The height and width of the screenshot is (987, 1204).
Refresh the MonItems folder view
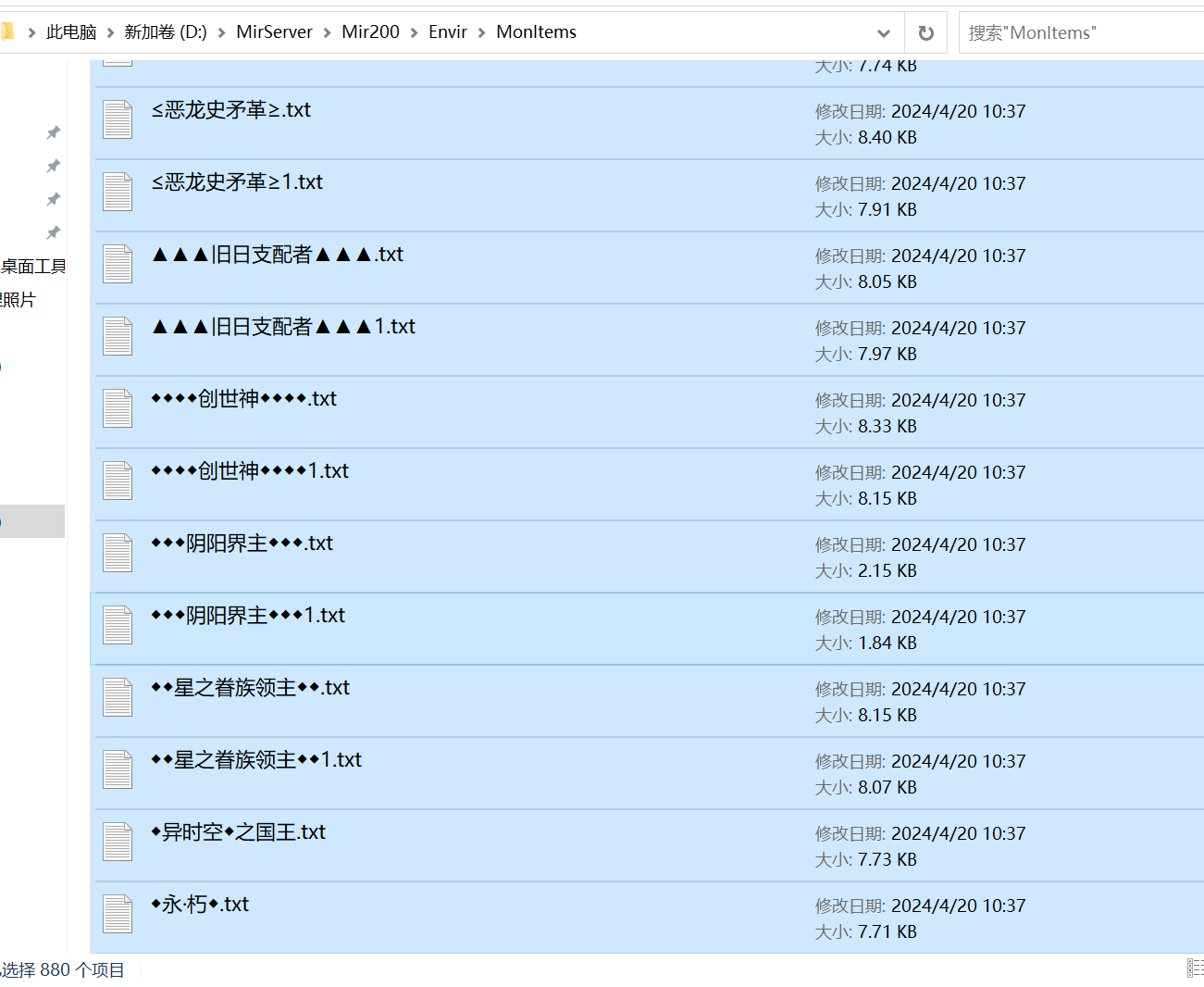[925, 33]
